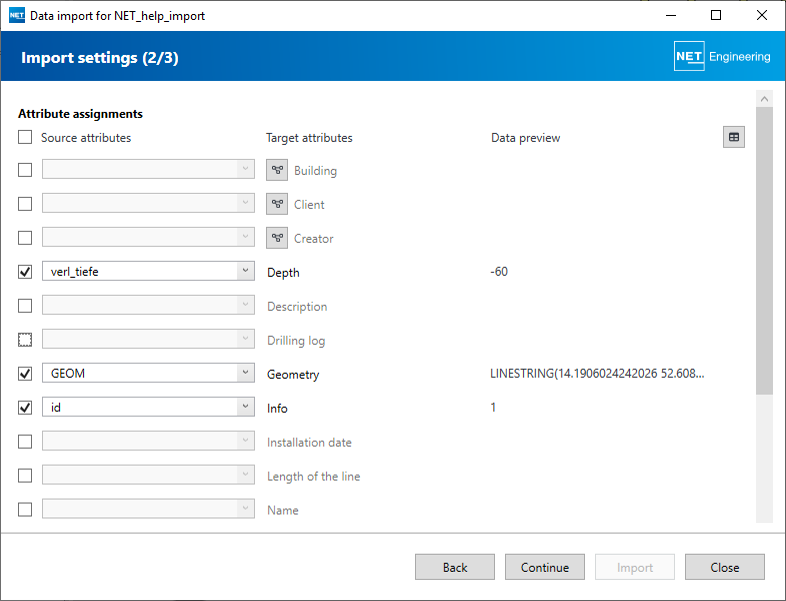Enable the Name attribute checkbox

pyautogui.click(x=25, y=509)
